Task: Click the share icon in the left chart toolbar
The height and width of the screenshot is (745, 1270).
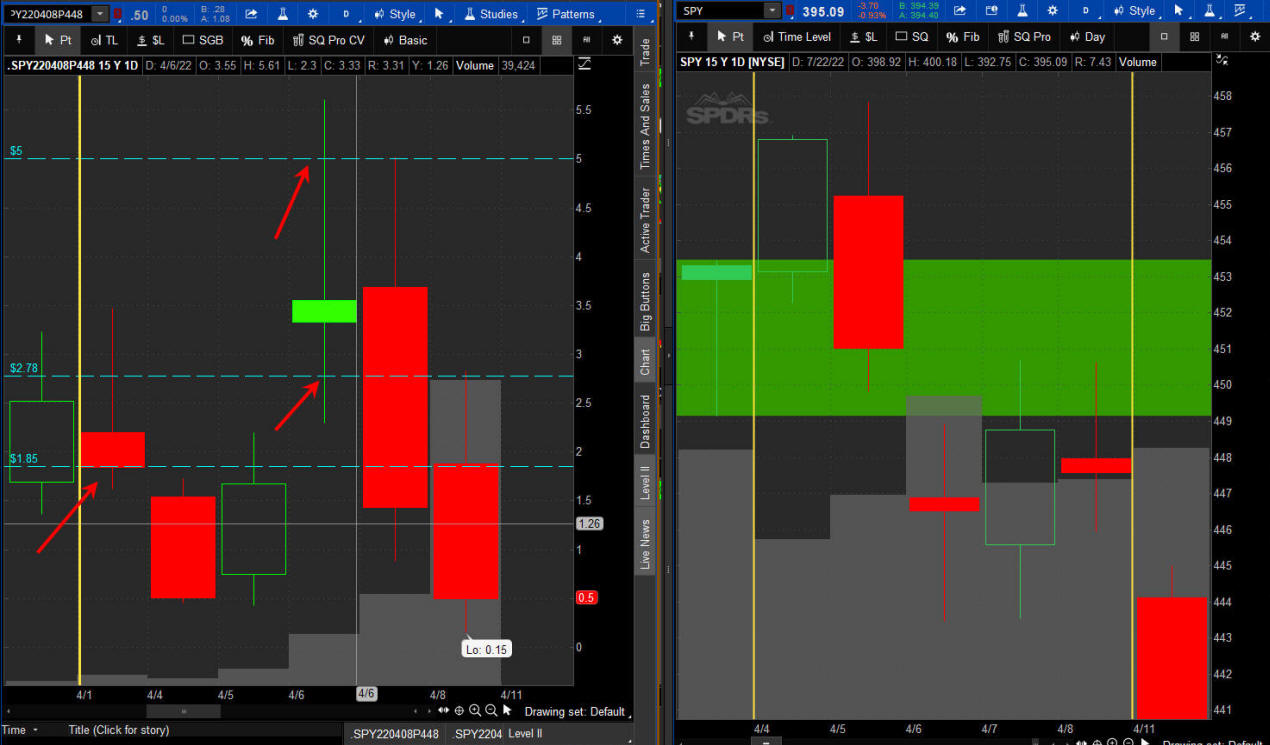Action: point(250,14)
